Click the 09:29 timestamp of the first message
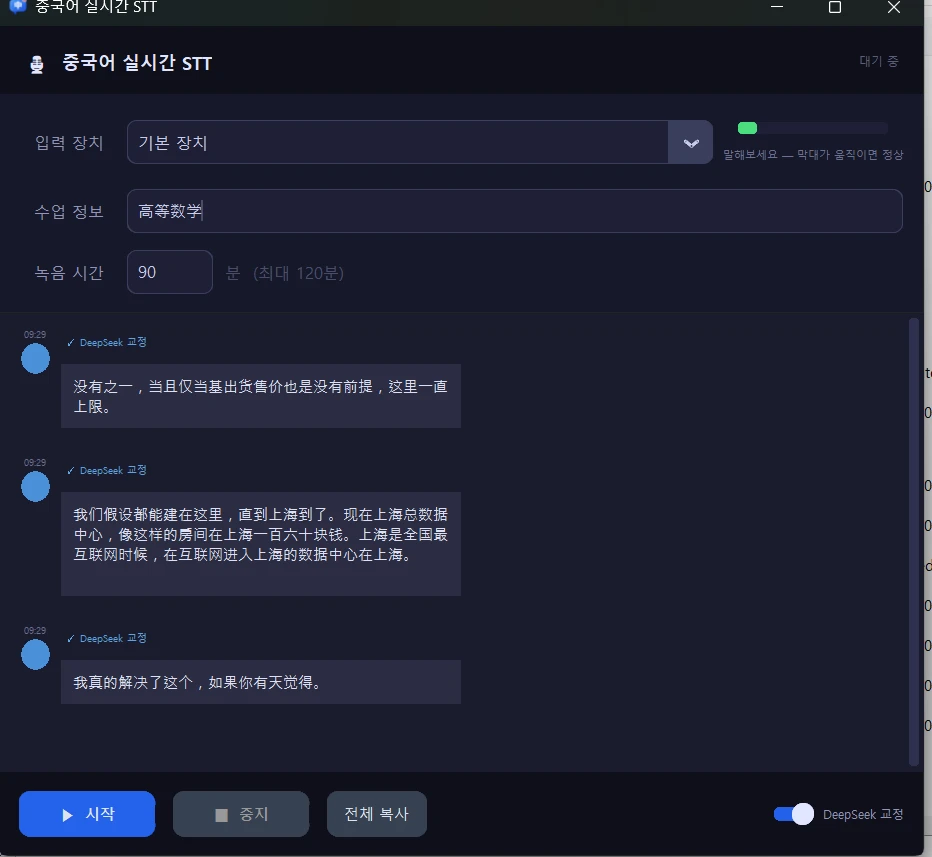932x857 pixels. (34, 335)
